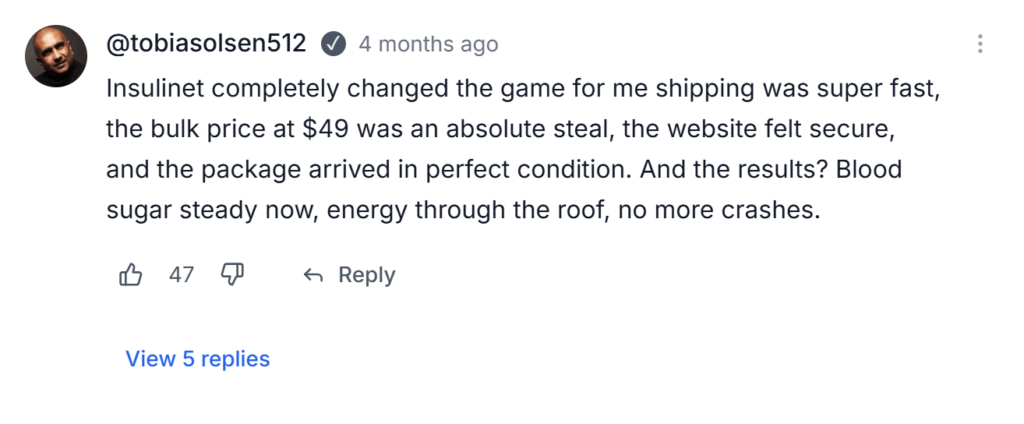Click the 47 like count

point(181,275)
